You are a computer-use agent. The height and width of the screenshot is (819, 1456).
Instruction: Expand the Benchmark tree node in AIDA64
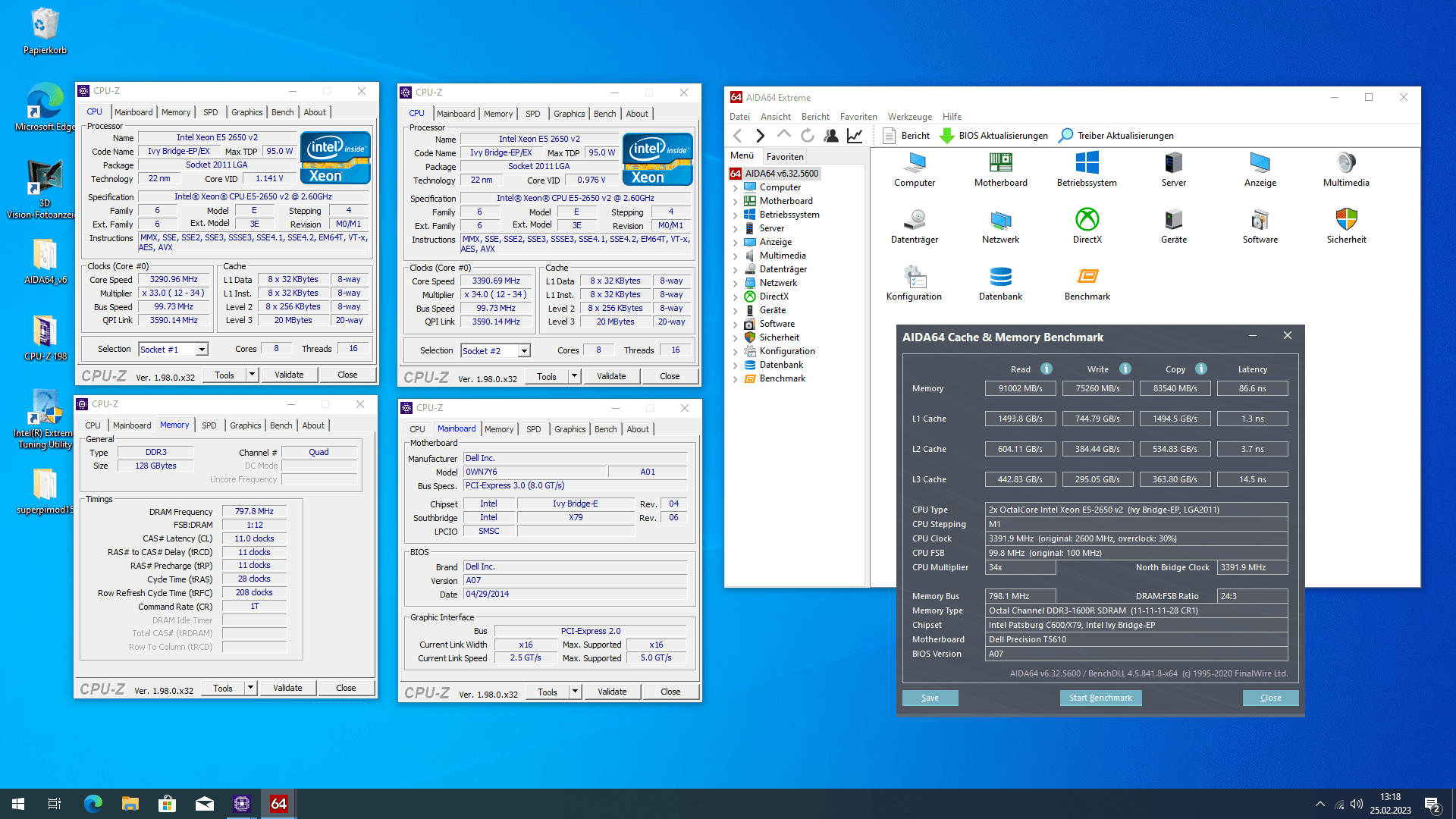click(x=735, y=378)
